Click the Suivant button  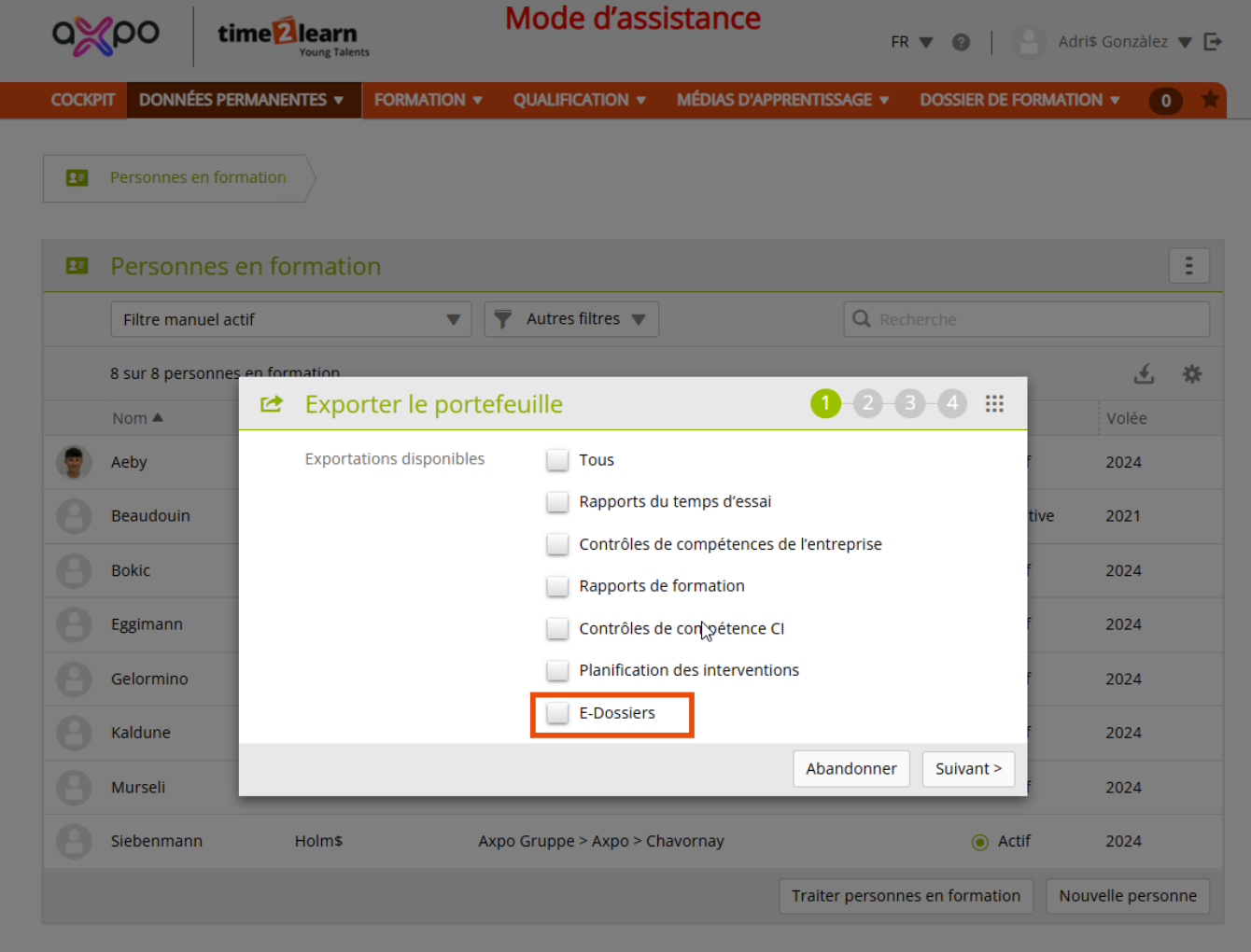968,769
